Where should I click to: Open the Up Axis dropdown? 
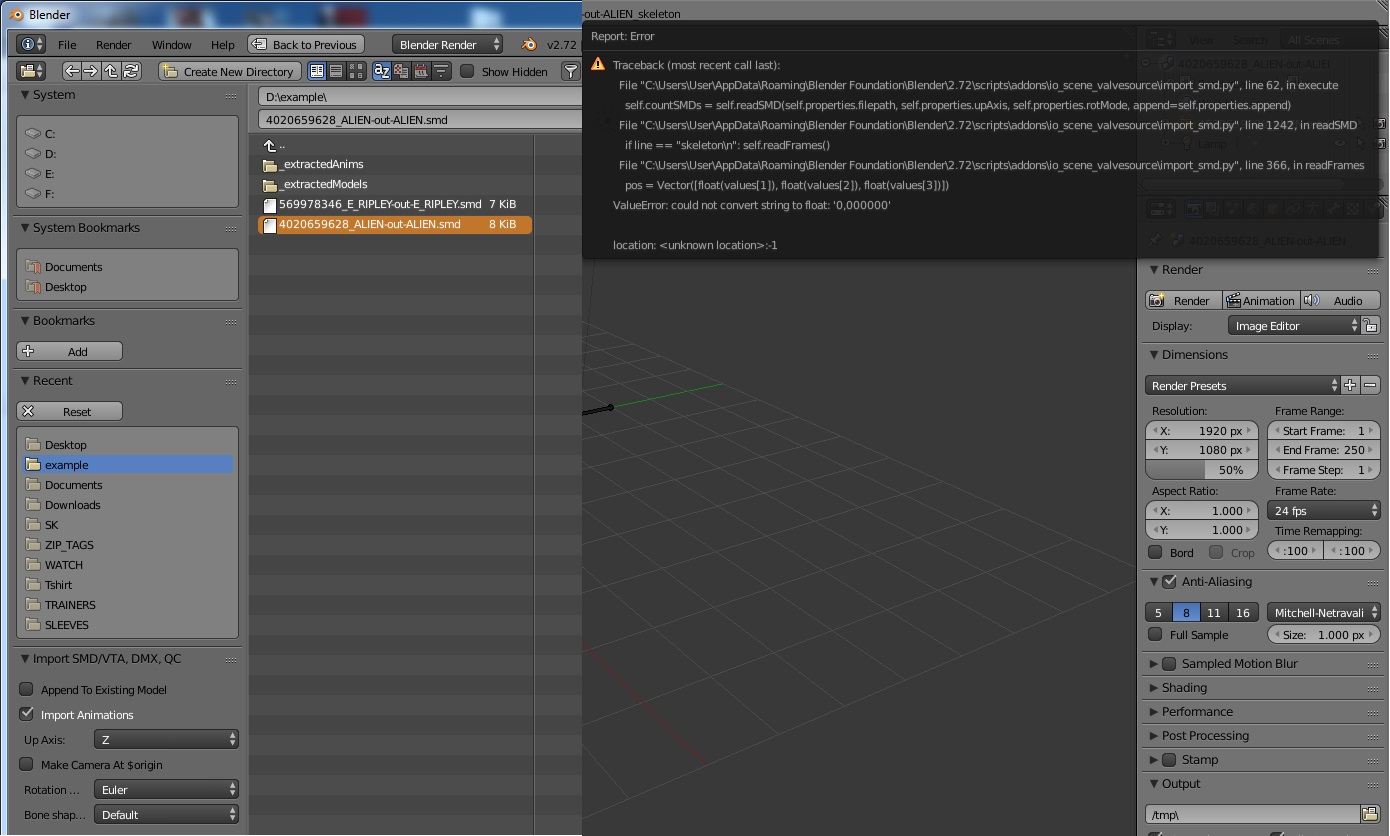tap(166, 740)
